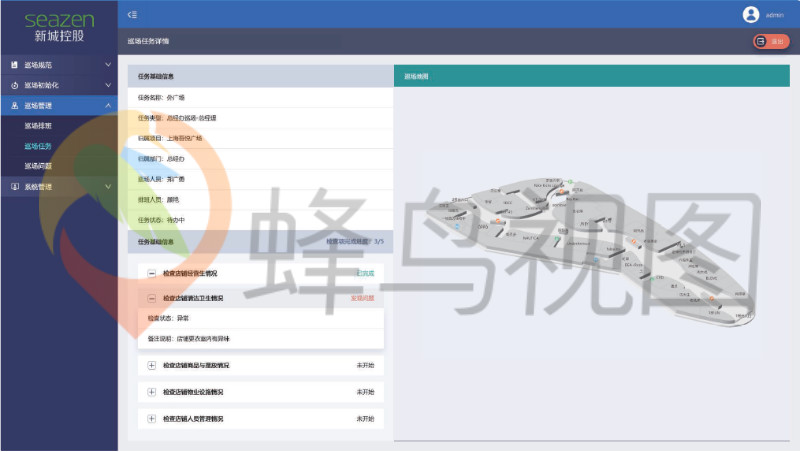Click the 归属项目 上海 plaza row
Viewport: 800px width, 452px height.
[x=260, y=138]
